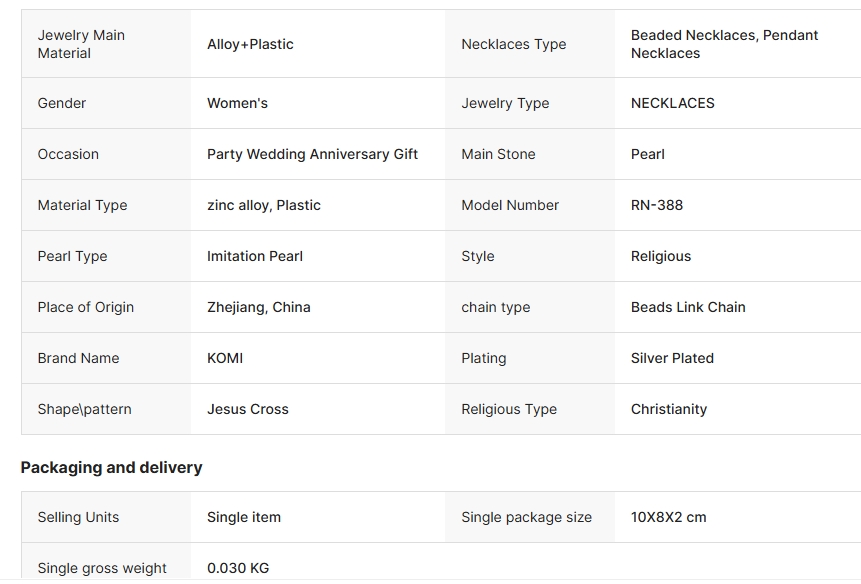The image size is (861, 584).
Task: Click 'Party Wedding Anniversary Gift' occasion text
Action: click(x=312, y=154)
